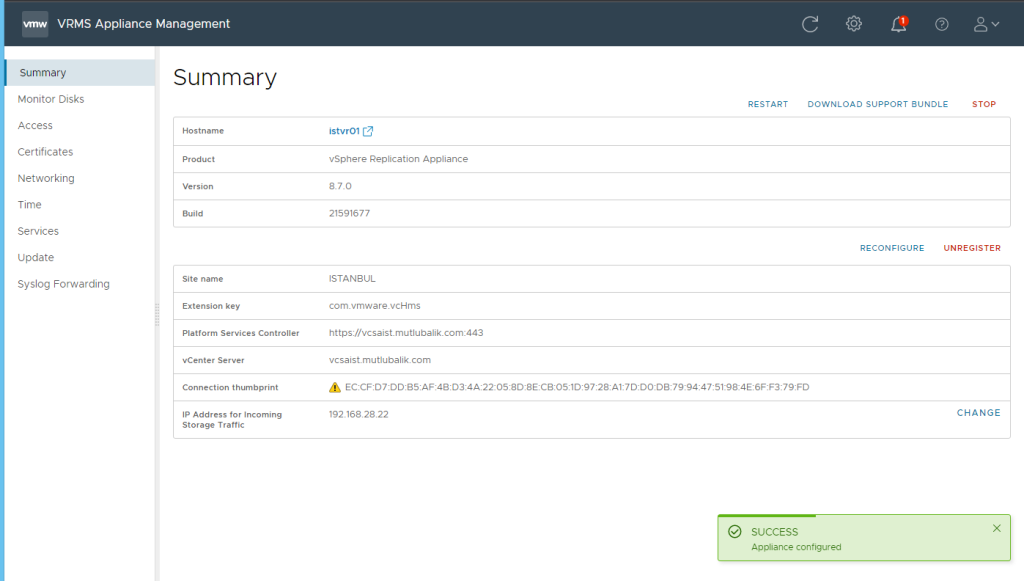Click the VRMS Appliance Management title
1024x581 pixels.
[x=144, y=24]
